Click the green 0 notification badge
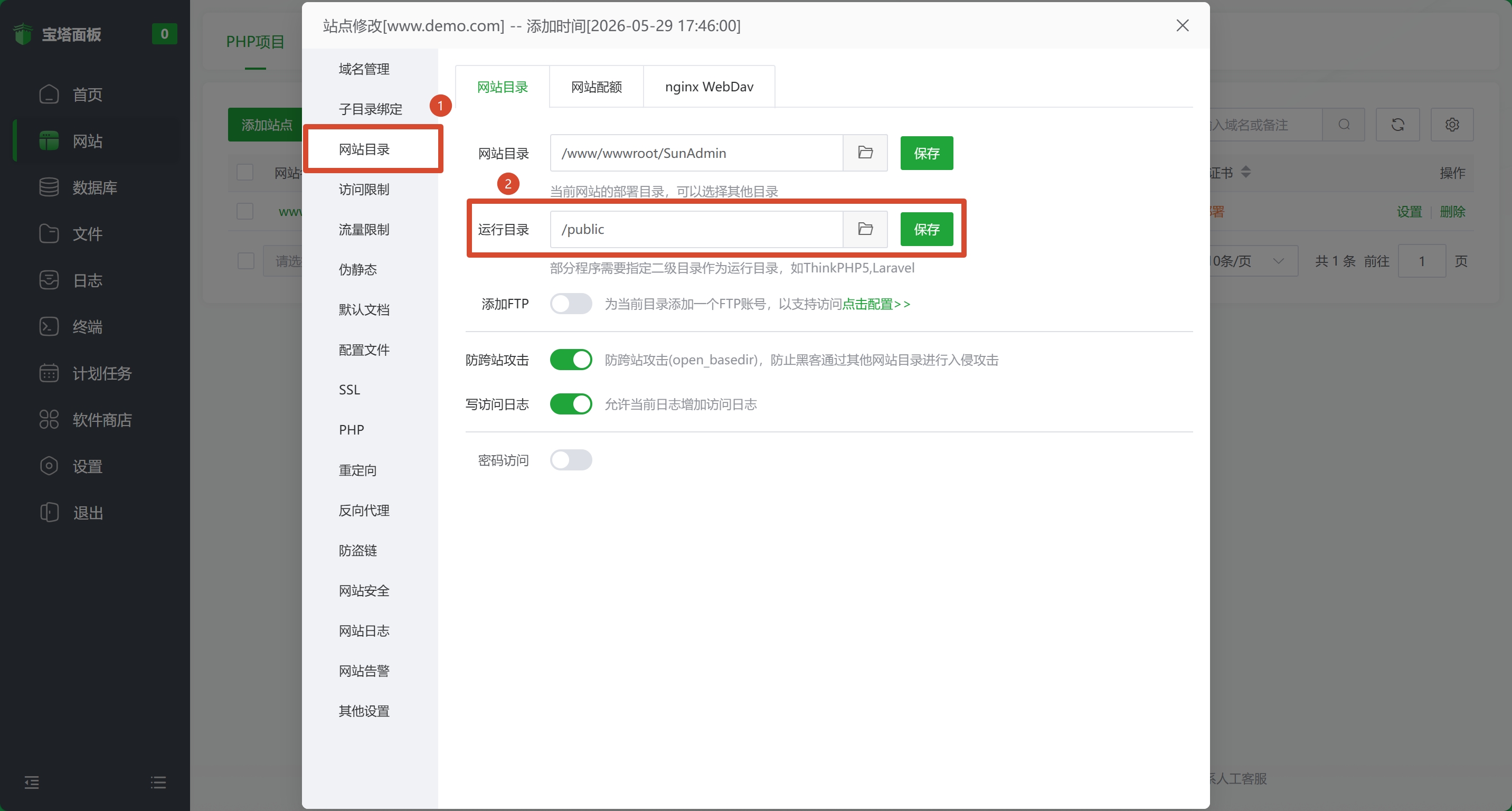Screen dimensions: 1512x811 164,34
